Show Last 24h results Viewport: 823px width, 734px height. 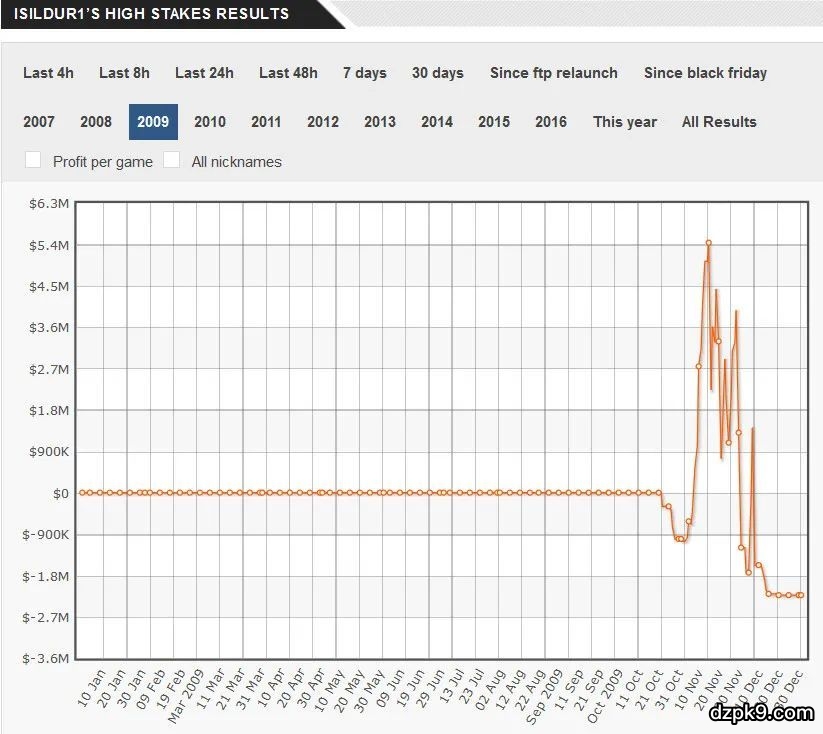(x=204, y=73)
